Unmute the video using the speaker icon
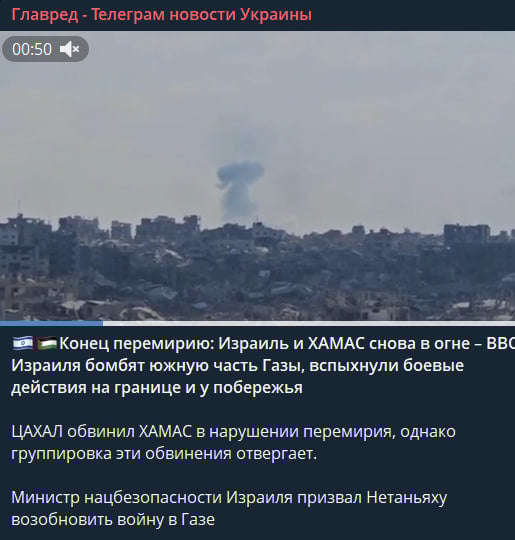The image size is (515, 540). coord(70,49)
